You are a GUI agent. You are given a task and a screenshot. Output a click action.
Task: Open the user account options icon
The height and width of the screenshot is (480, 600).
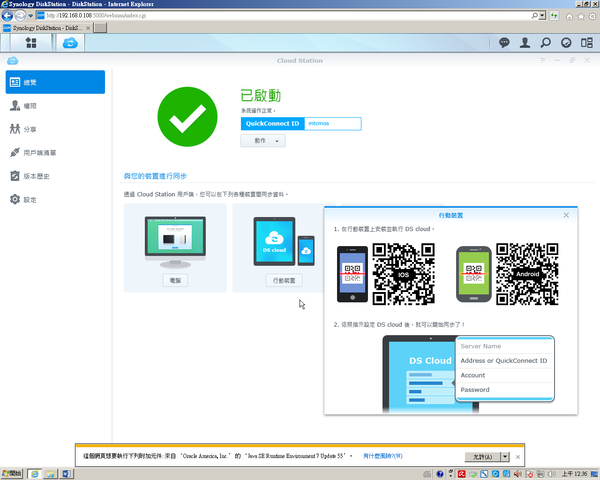coord(525,44)
